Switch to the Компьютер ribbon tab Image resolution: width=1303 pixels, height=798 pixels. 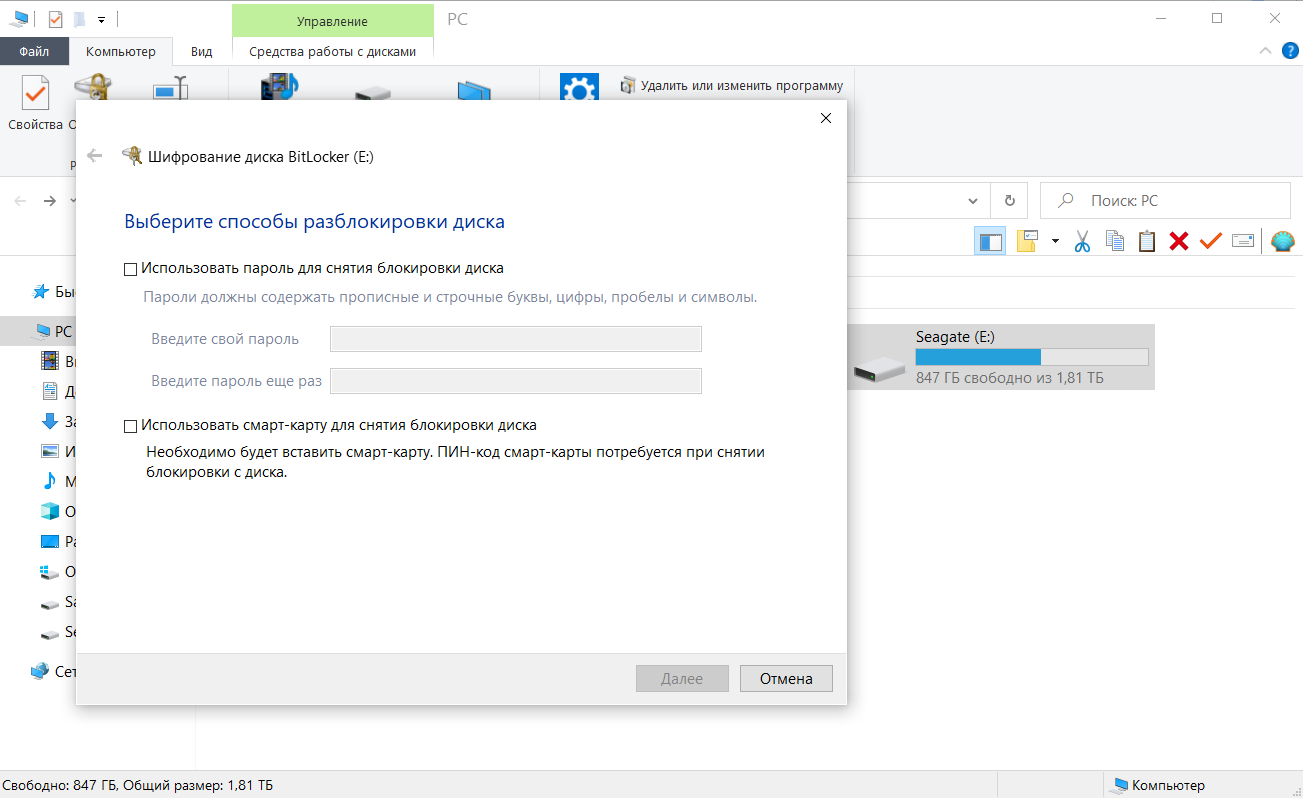[x=121, y=52]
